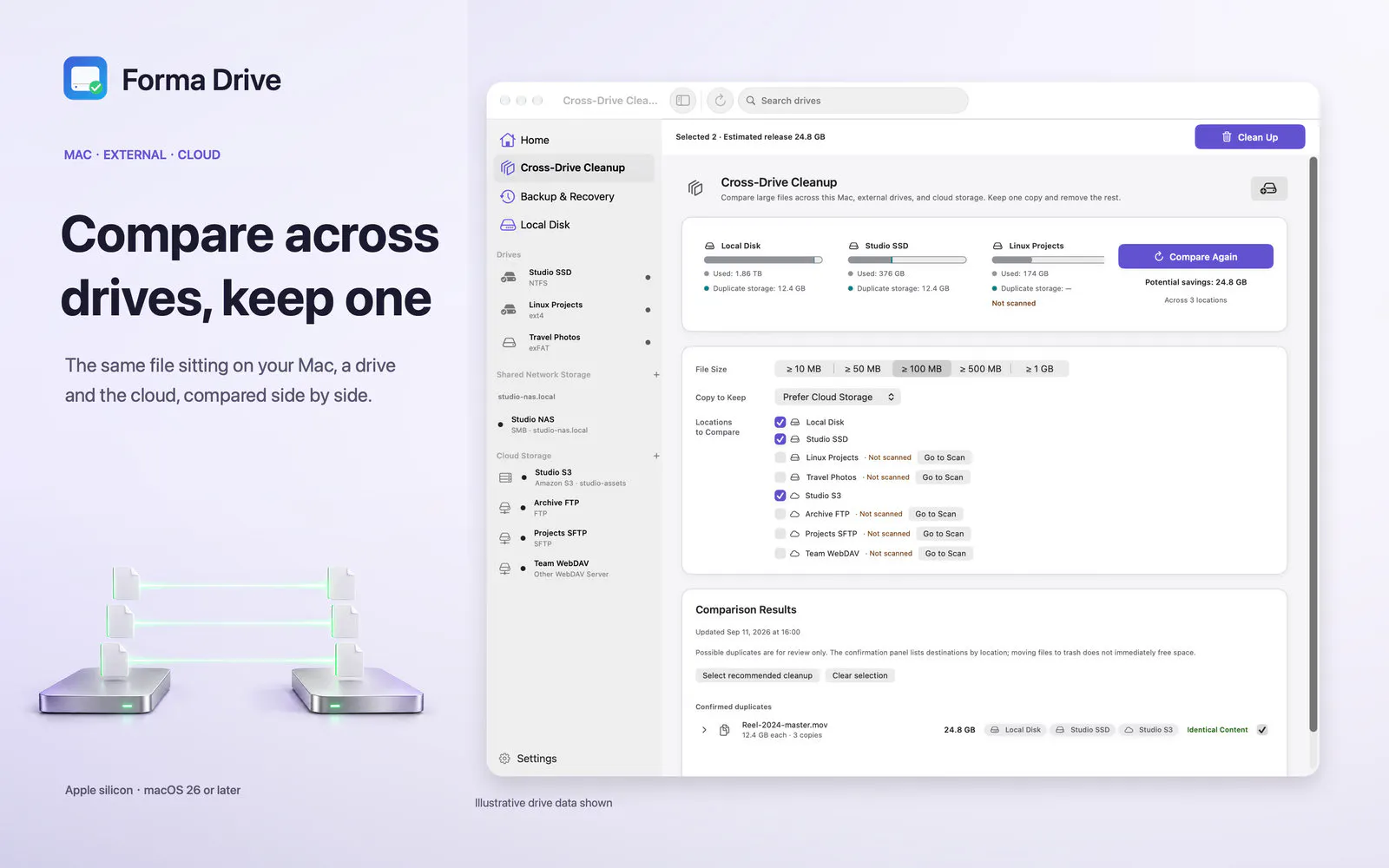Click the purple Clean Up button
Image resolution: width=1389 pixels, height=868 pixels.
[1249, 137]
